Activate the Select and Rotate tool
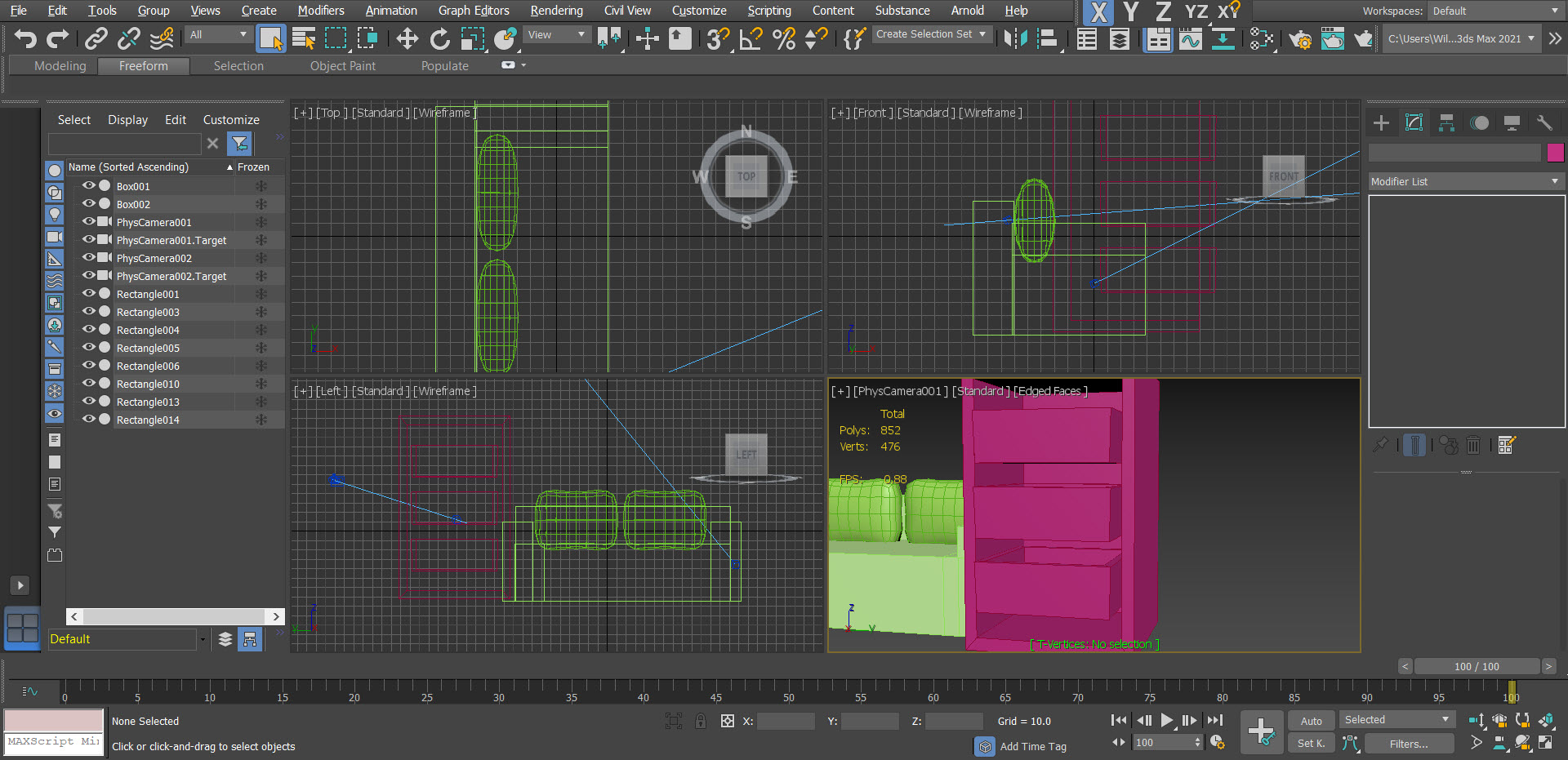This screenshot has width=1568, height=760. (x=439, y=38)
